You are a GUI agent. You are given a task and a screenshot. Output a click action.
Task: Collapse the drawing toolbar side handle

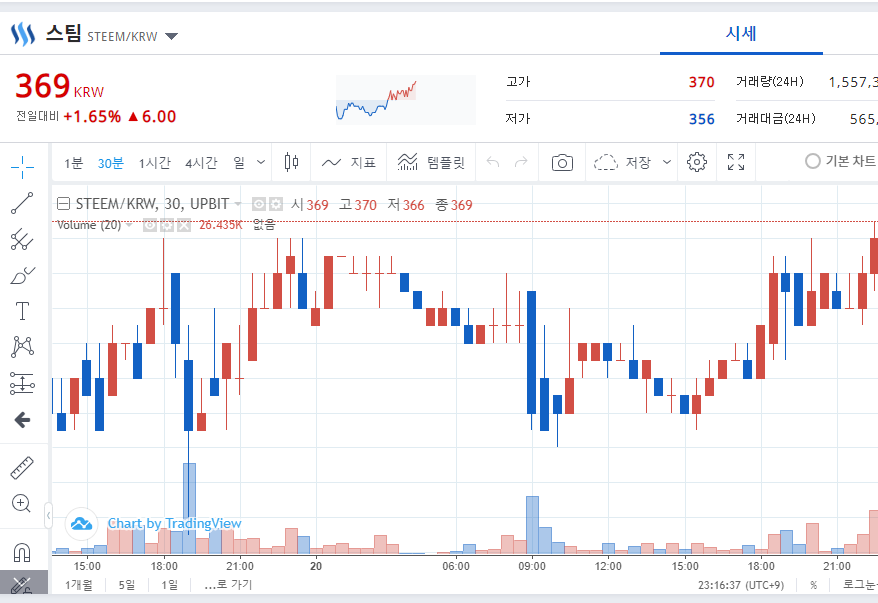48,515
